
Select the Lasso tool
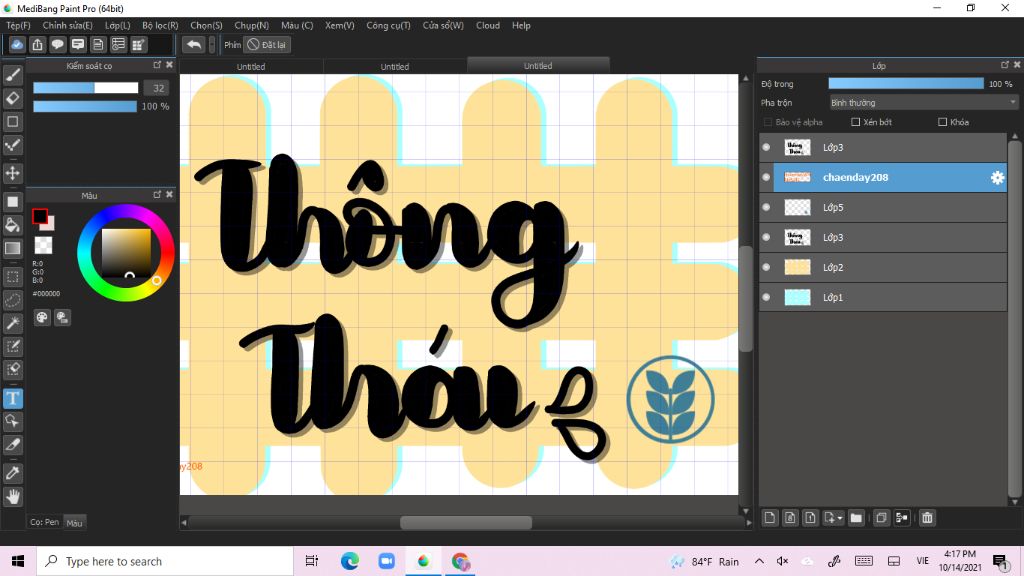click(12, 300)
